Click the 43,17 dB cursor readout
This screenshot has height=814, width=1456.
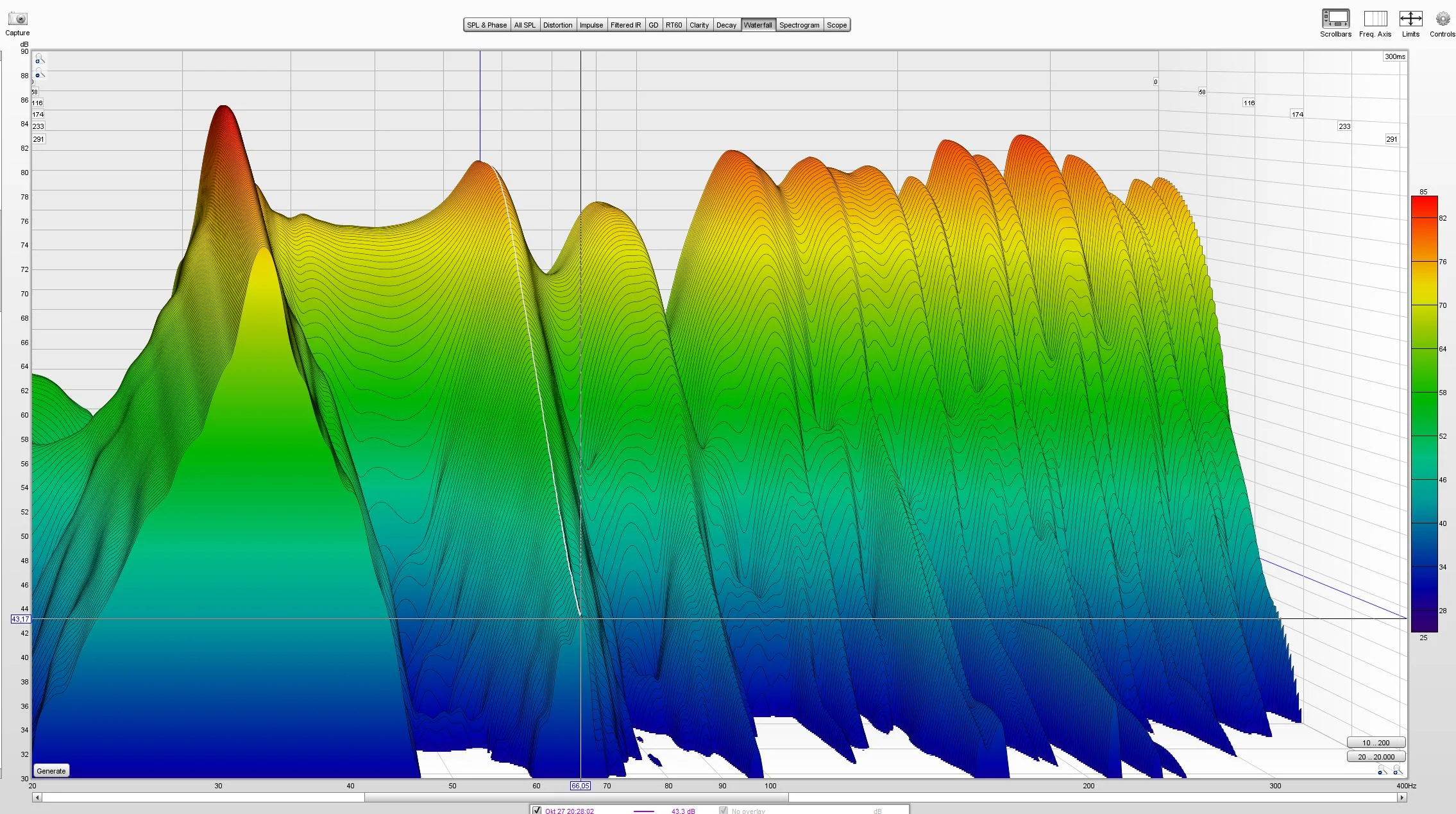click(21, 619)
